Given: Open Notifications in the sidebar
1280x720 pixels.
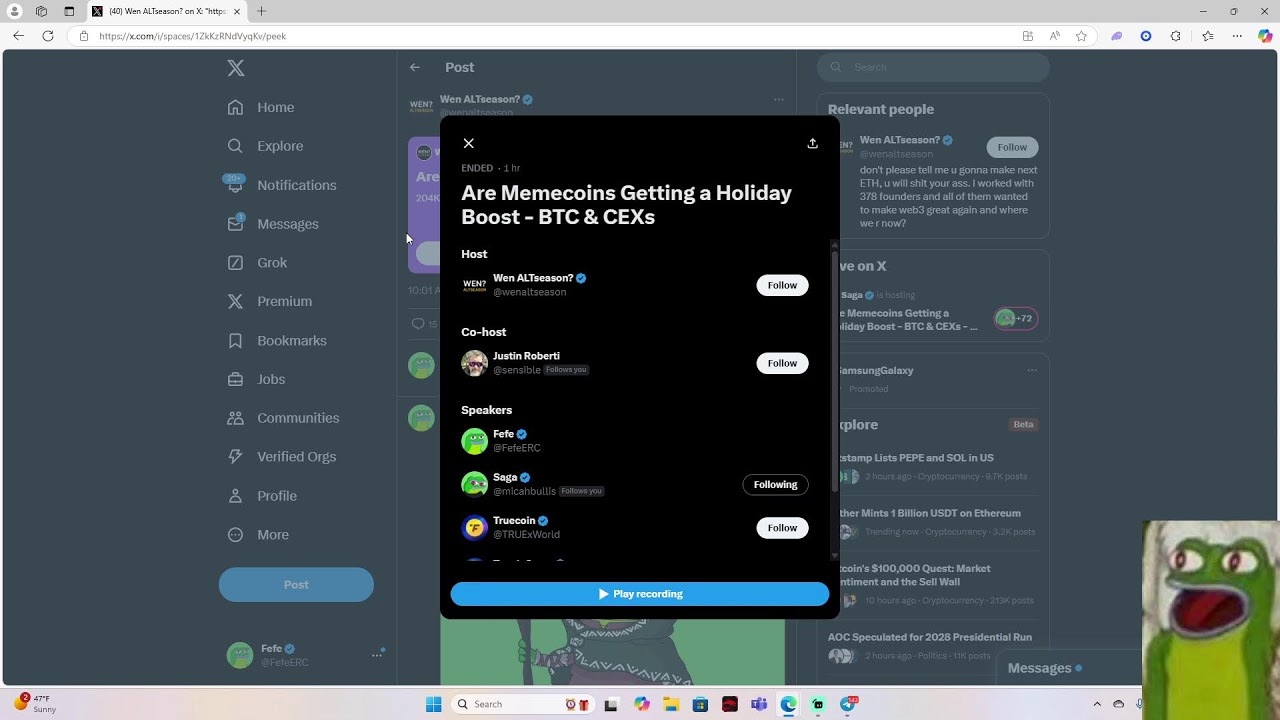Looking at the screenshot, I should 282,185.
